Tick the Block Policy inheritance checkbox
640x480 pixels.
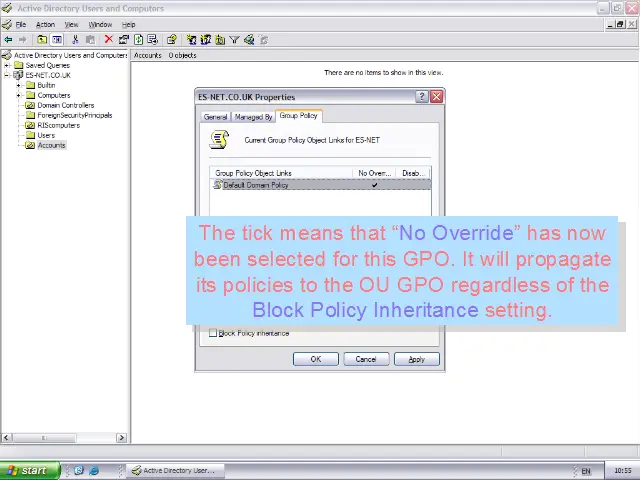click(213, 333)
